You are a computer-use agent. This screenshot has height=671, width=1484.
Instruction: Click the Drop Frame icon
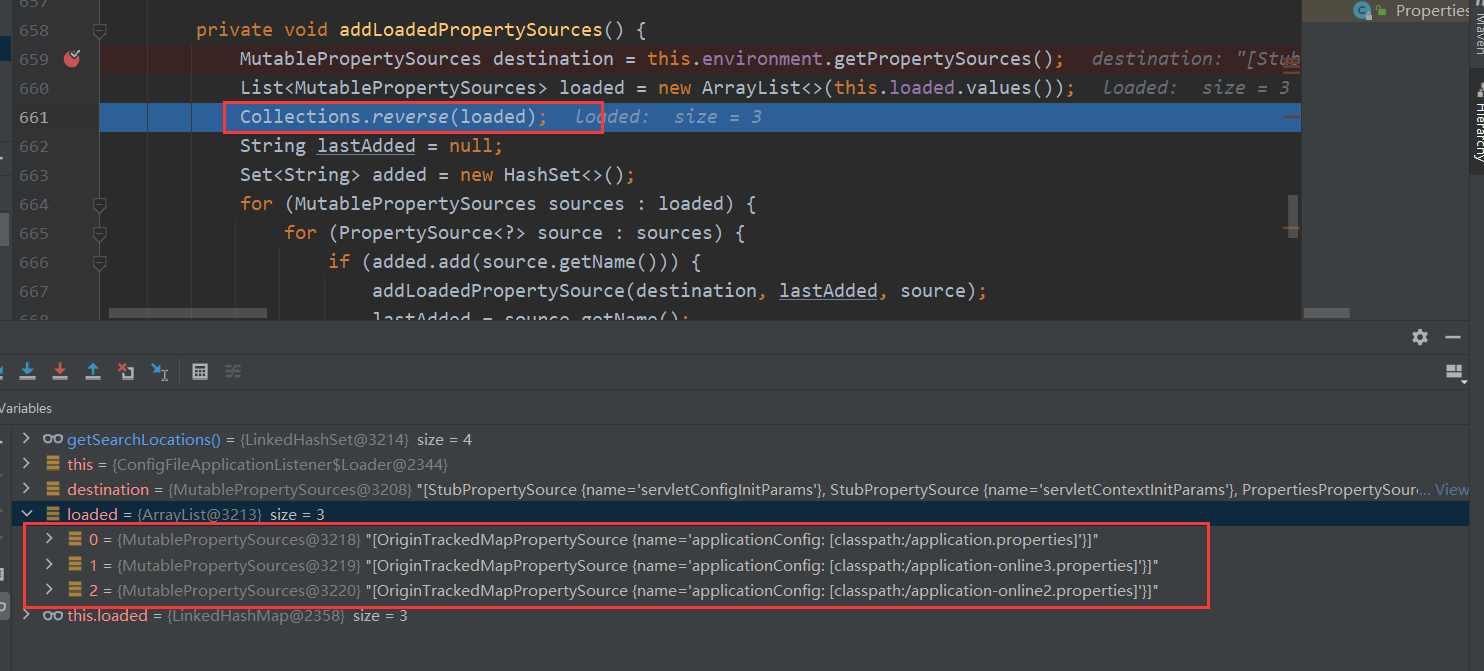pyautogui.click(x=126, y=371)
